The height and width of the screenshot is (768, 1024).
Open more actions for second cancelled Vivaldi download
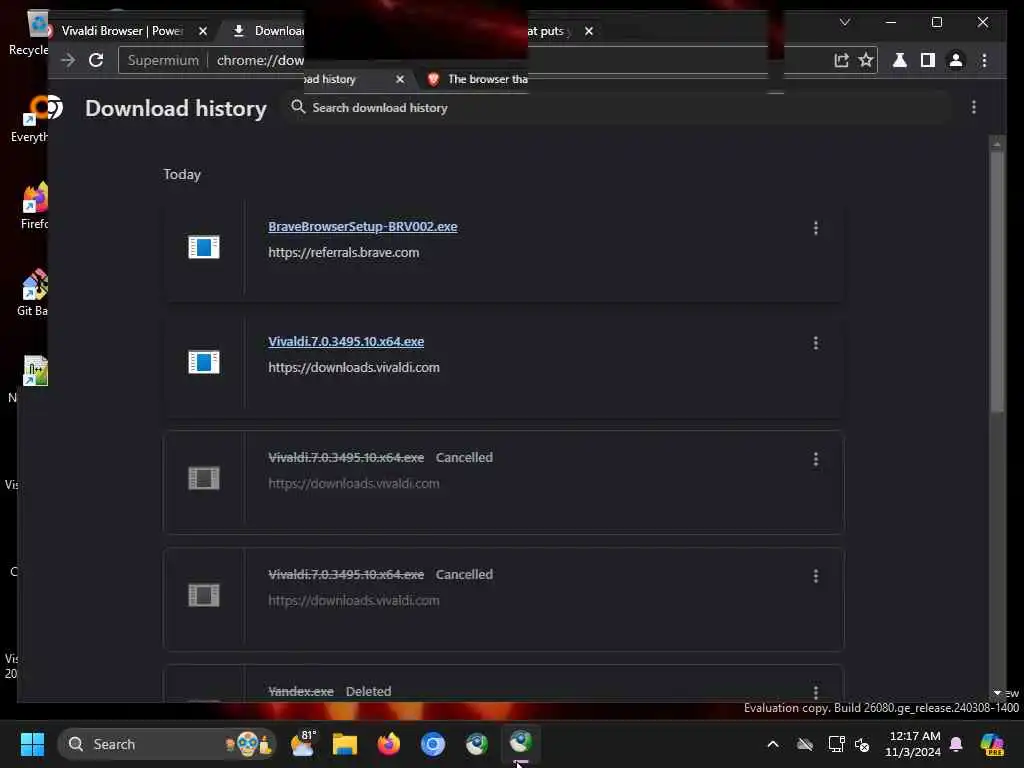click(x=816, y=575)
